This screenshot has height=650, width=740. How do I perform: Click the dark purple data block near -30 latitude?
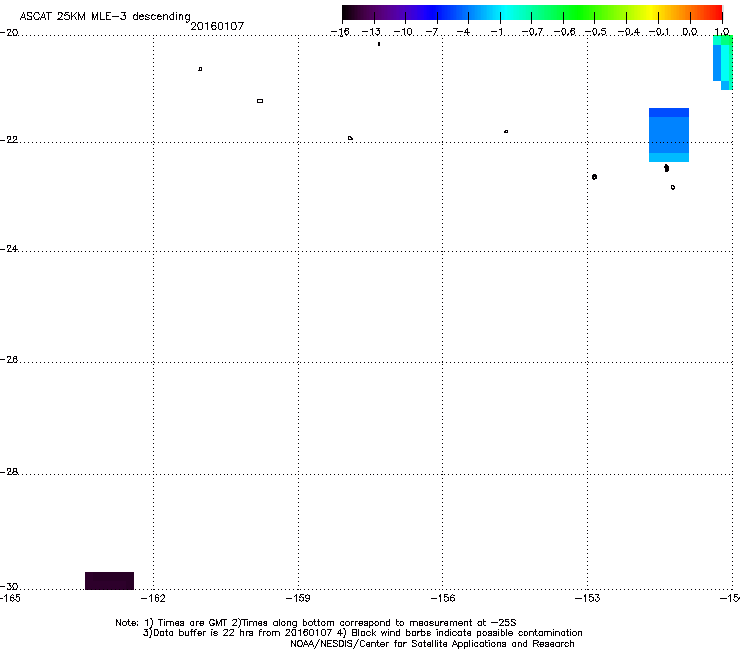(x=109, y=581)
